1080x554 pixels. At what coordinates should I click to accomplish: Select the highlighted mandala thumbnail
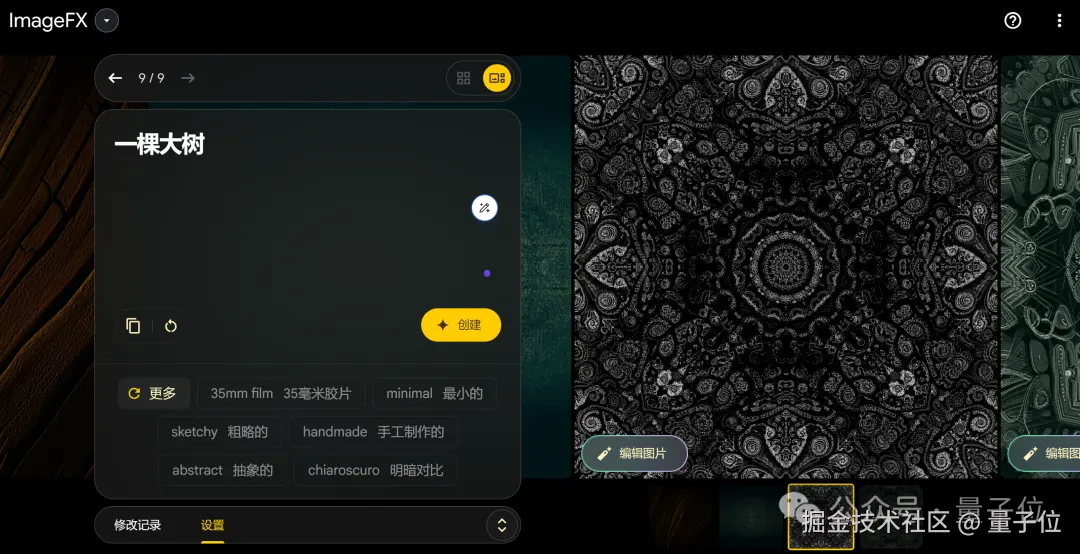tap(821, 517)
